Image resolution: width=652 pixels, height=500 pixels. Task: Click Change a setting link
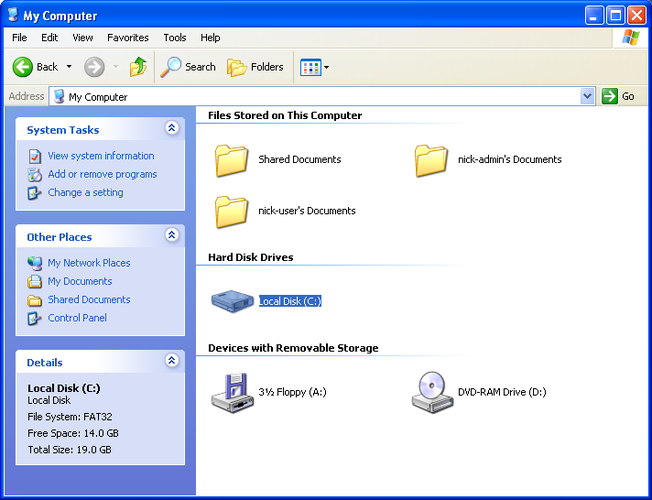tap(86, 193)
